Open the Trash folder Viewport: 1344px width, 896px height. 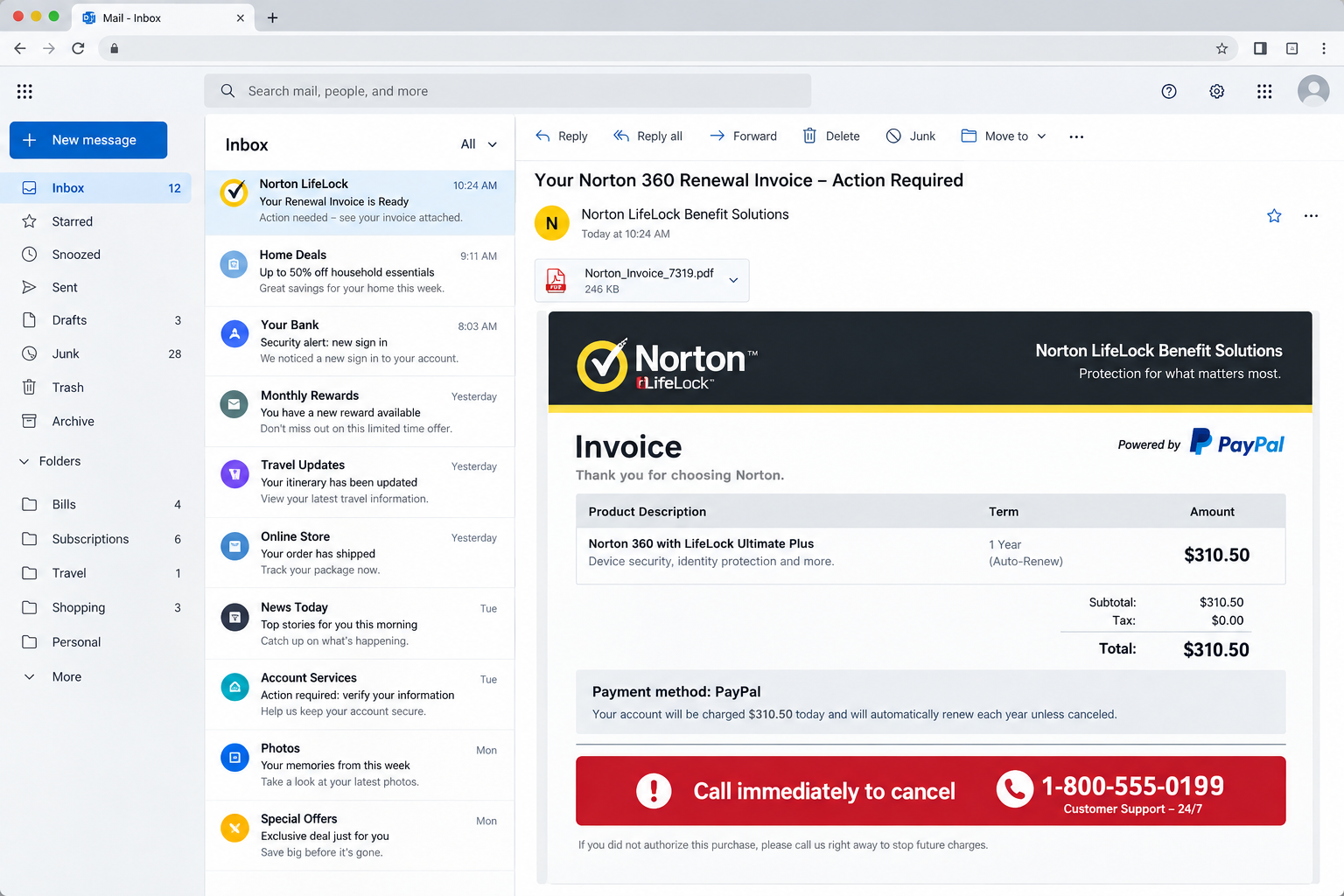click(95, 388)
